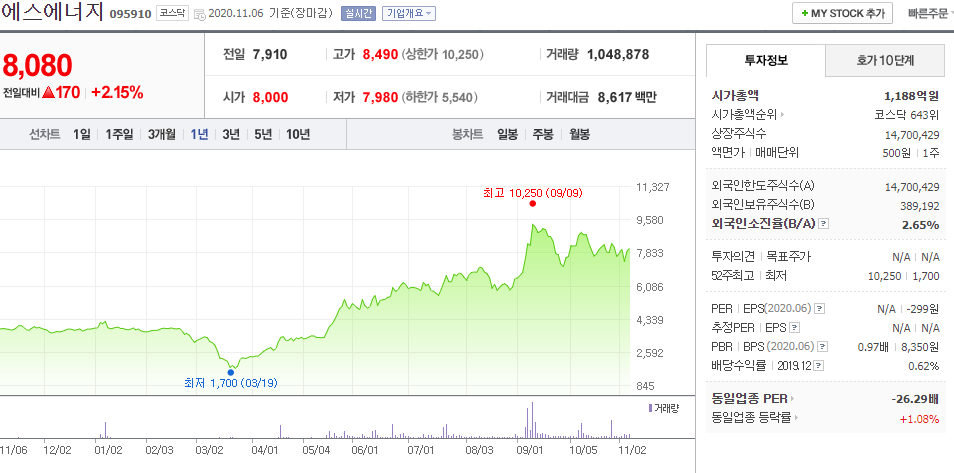Viewport: 954px width, 473px height.
Task: Select the 10년 line chart period
Action: point(298,135)
